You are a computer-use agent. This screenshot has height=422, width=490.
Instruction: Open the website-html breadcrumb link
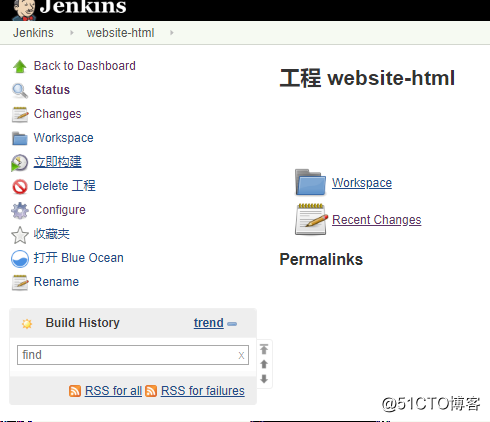click(121, 33)
